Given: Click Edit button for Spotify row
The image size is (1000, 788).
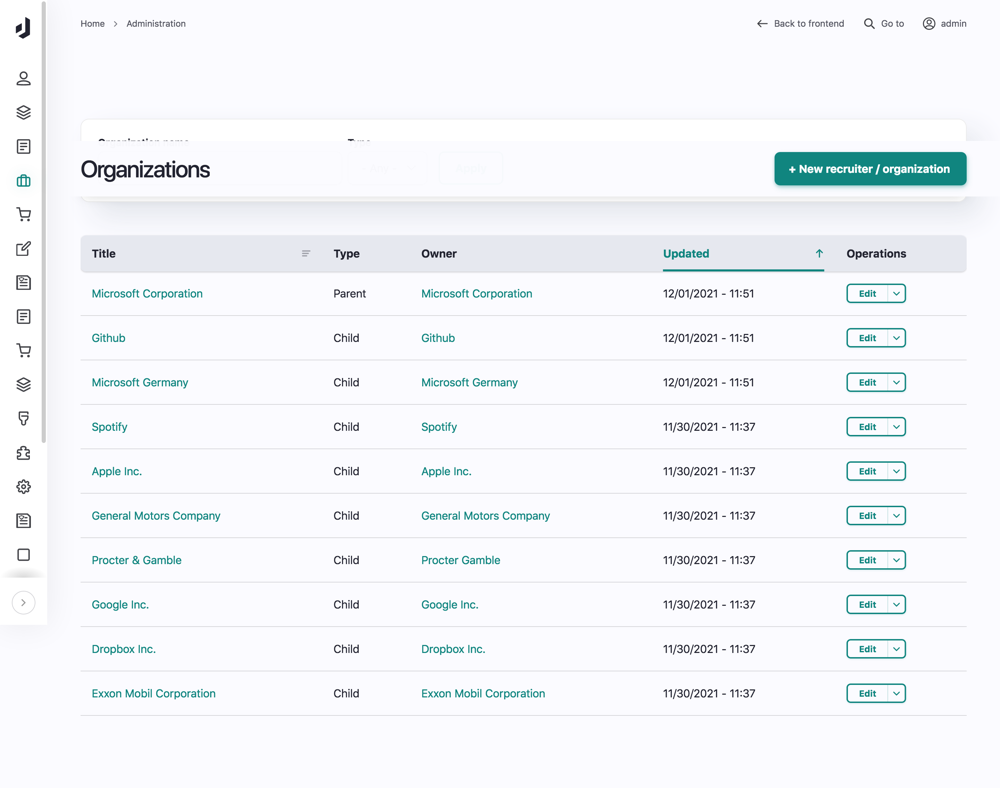Looking at the screenshot, I should (867, 427).
